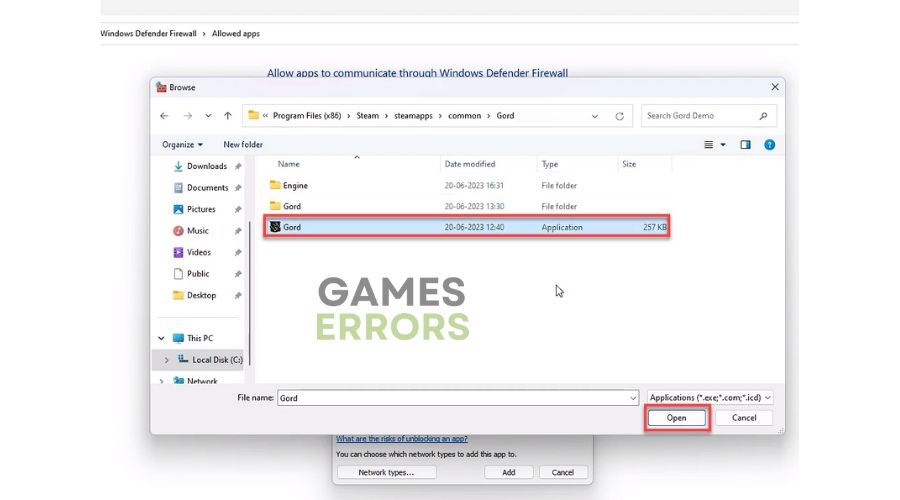Viewport: 900px width, 500px height.
Task: Sort files by the Name column
Action: pos(289,164)
